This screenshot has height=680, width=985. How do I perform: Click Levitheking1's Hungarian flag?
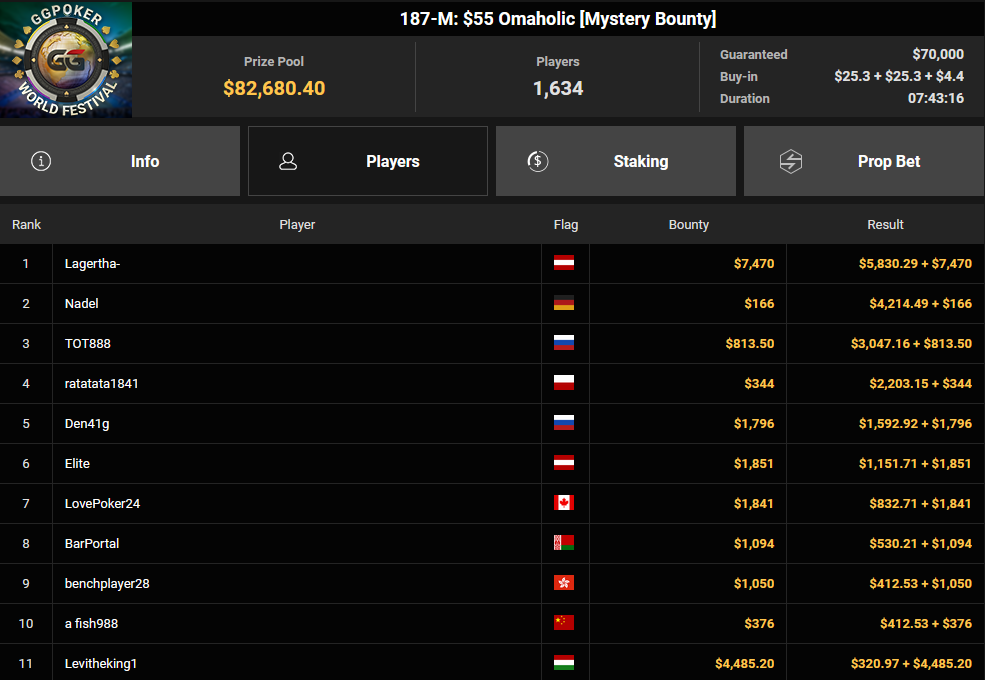click(563, 663)
